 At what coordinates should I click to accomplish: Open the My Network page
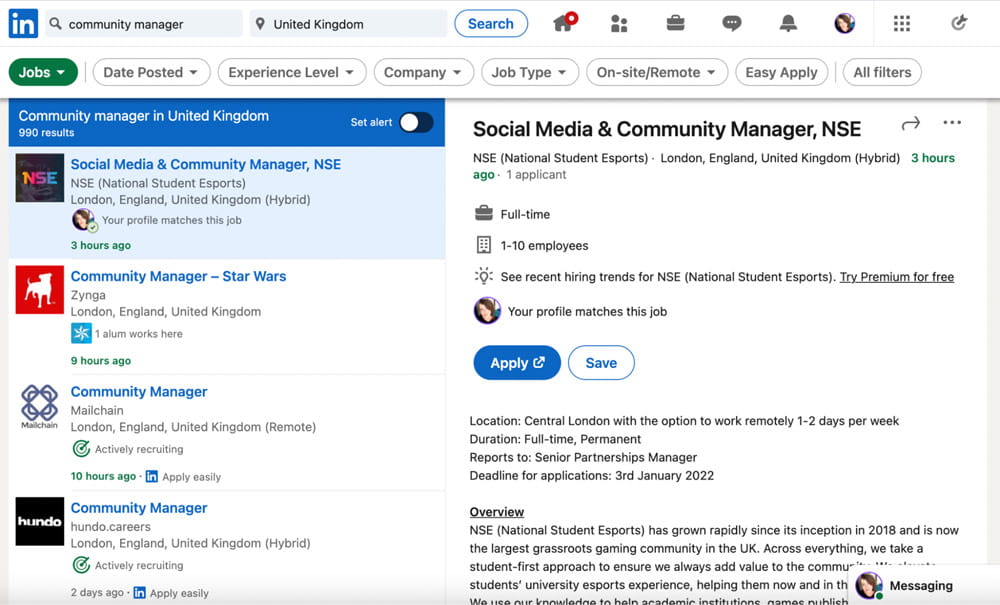[x=619, y=22]
